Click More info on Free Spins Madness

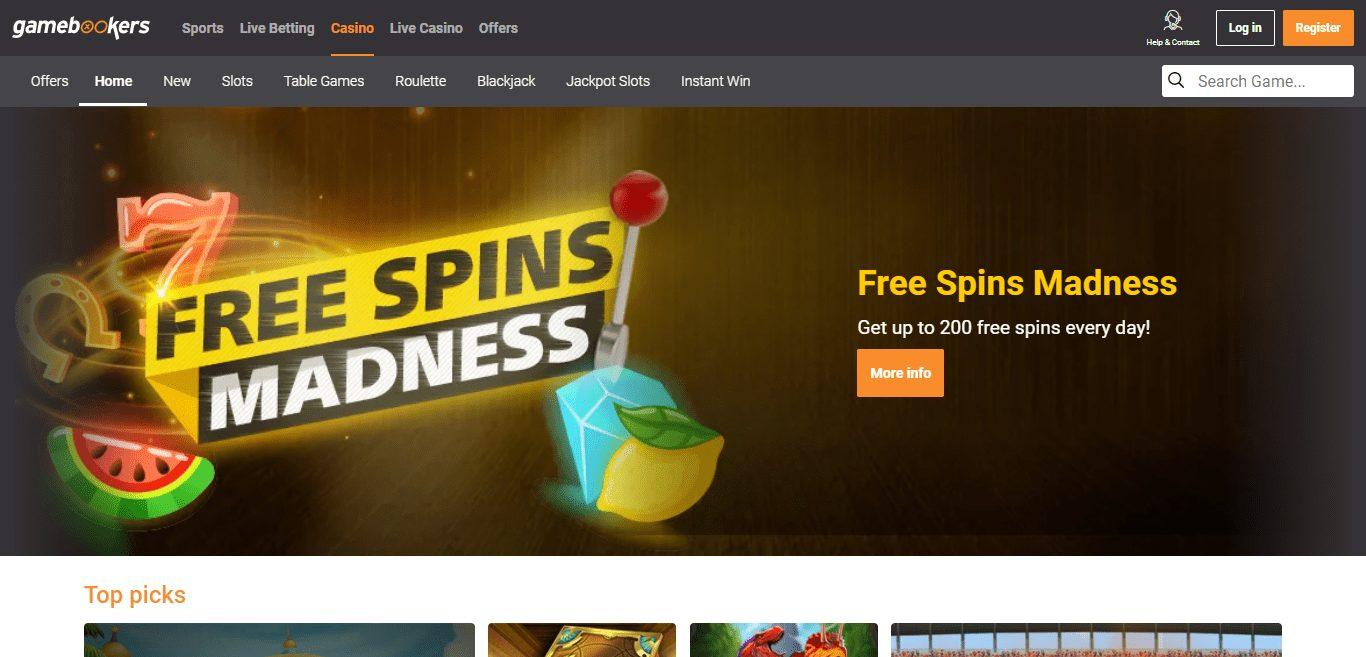[900, 373]
